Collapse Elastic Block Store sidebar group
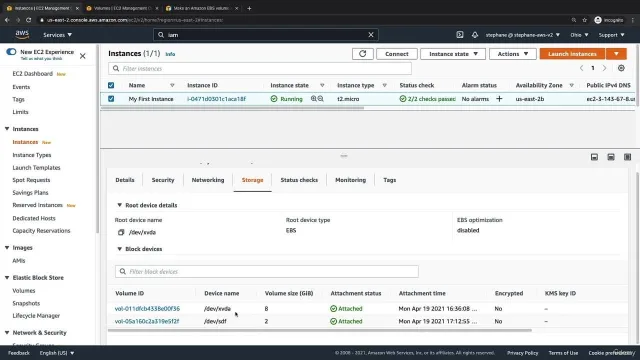The image size is (640, 360). (7, 278)
